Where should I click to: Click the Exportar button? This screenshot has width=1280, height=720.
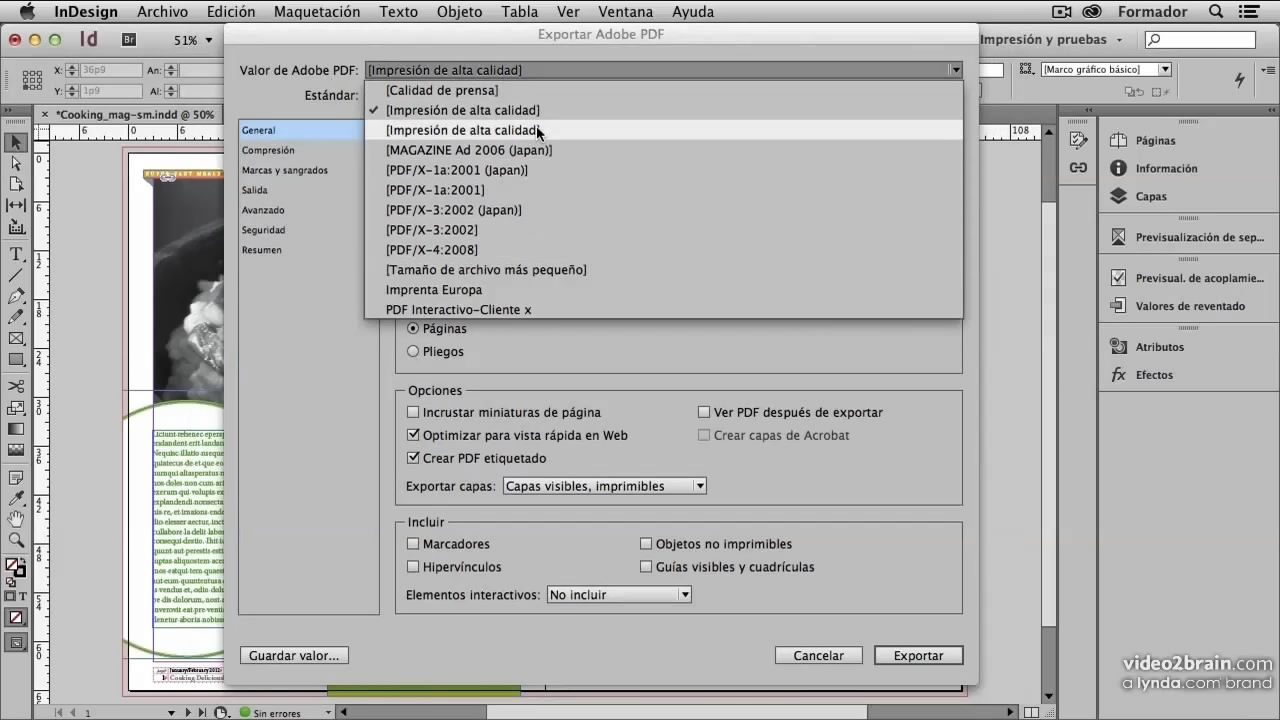click(x=918, y=656)
